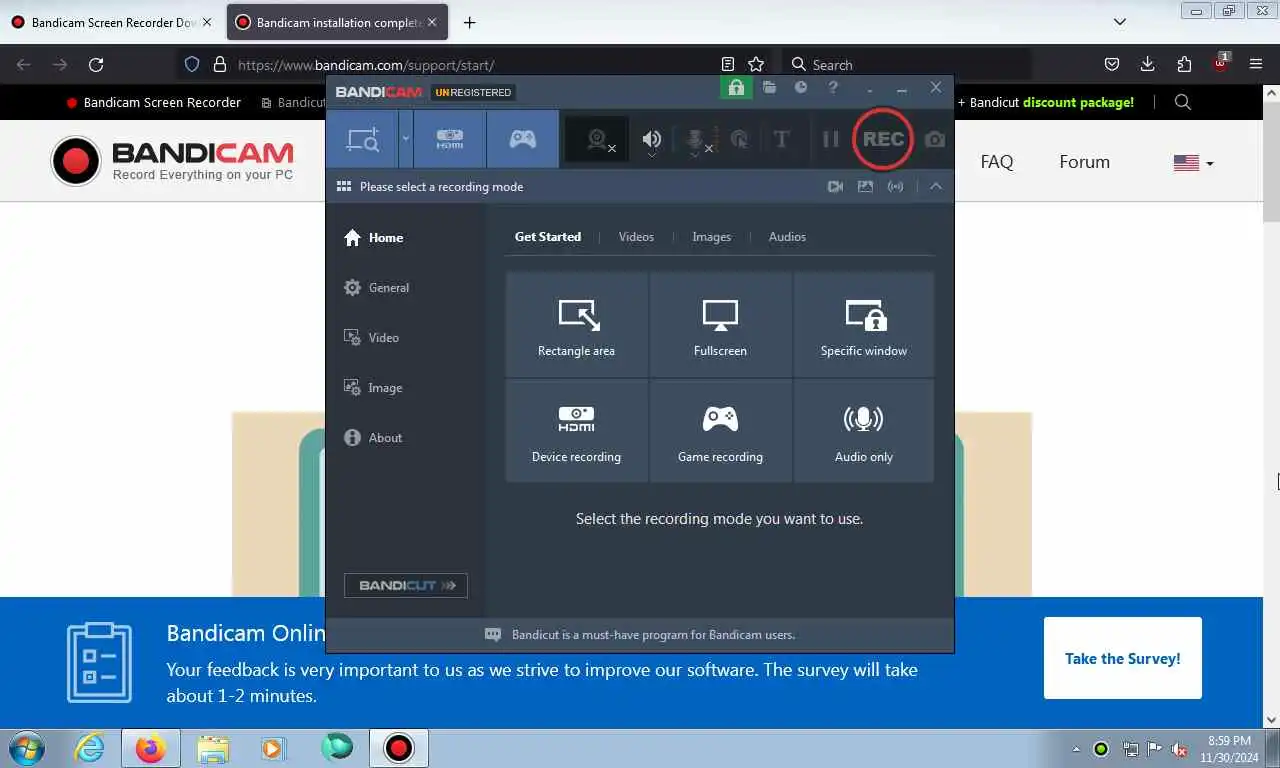Click the pause recording button
The image size is (1280, 768).
pos(830,139)
